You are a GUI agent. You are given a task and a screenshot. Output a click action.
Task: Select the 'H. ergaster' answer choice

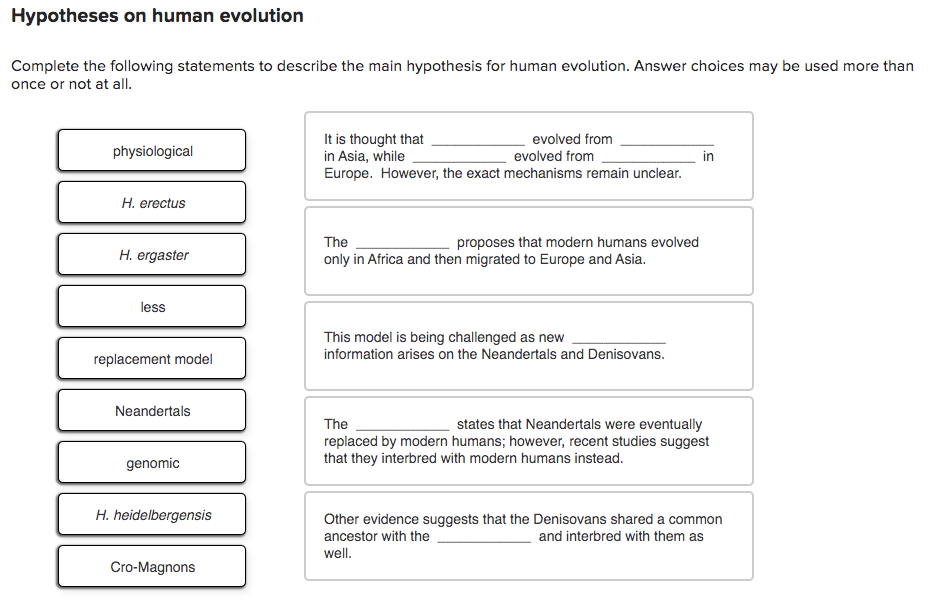click(151, 254)
